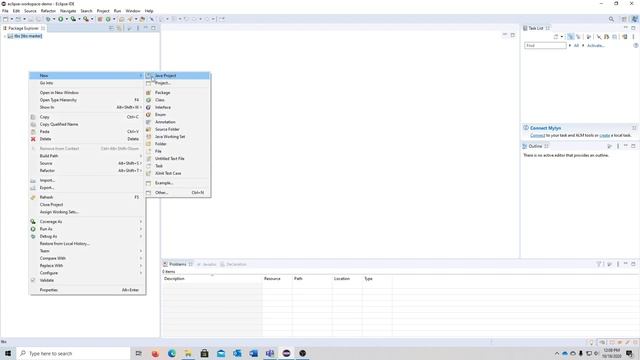This screenshot has width=640, height=360.
Task: Click the New toolbar icon
Action: [x=6, y=19]
